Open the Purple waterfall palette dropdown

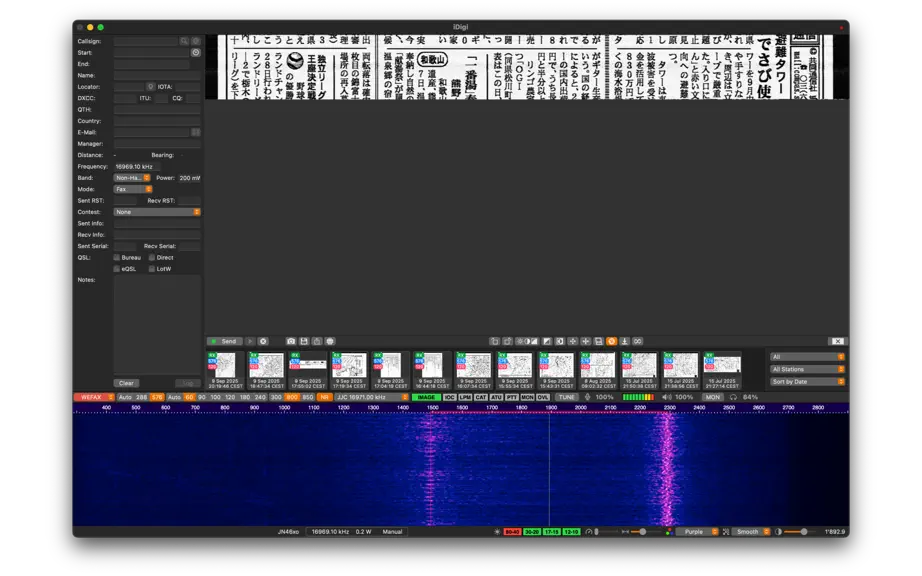tap(697, 532)
